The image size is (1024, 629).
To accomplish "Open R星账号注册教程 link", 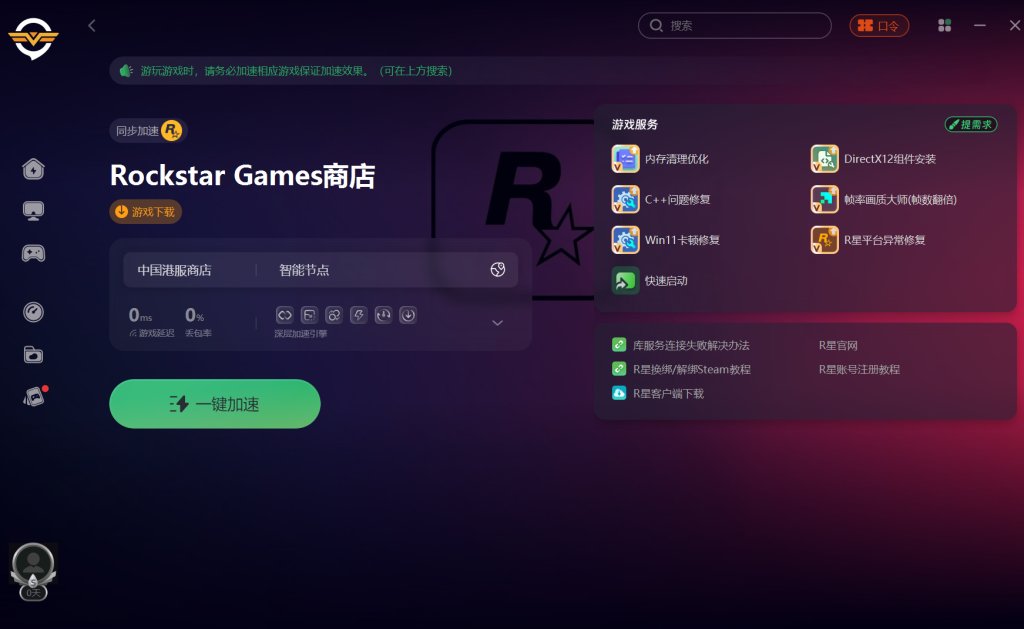I will [x=859, y=369].
